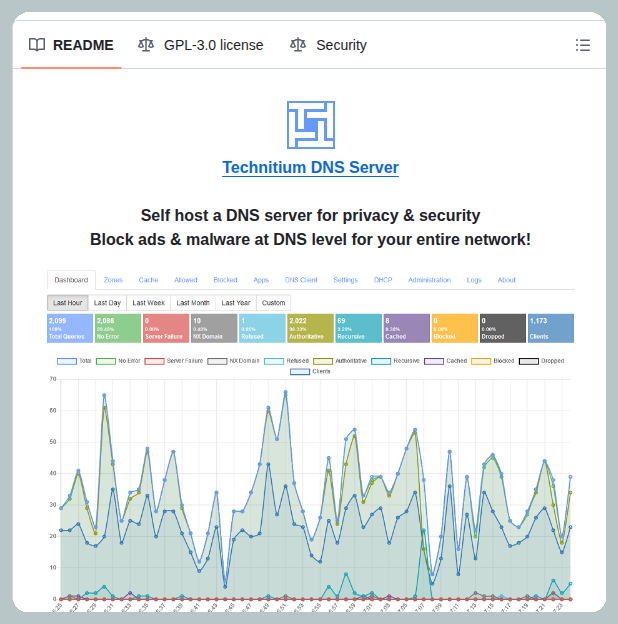Select the Dashboard tab in screenshot
The image size is (618, 624).
[x=71, y=280]
